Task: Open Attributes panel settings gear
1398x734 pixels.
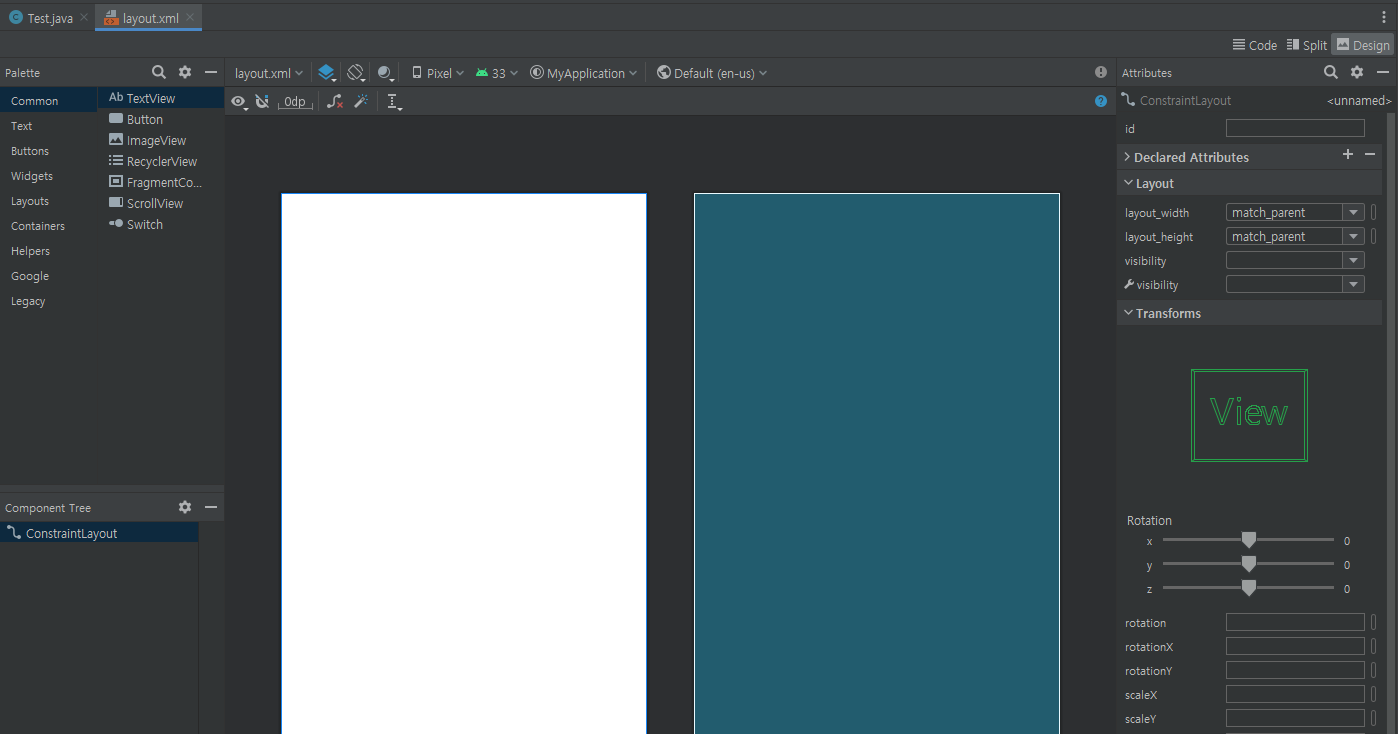Action: [x=1357, y=72]
